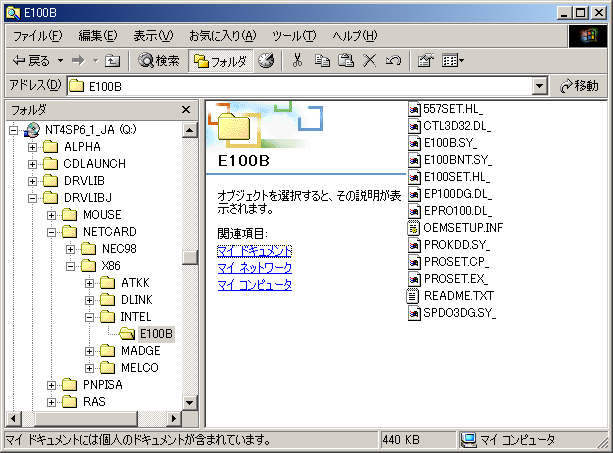This screenshot has height=453, width=613.
Task: Collapse the DRVLIBJ folder node
Action: (32, 198)
